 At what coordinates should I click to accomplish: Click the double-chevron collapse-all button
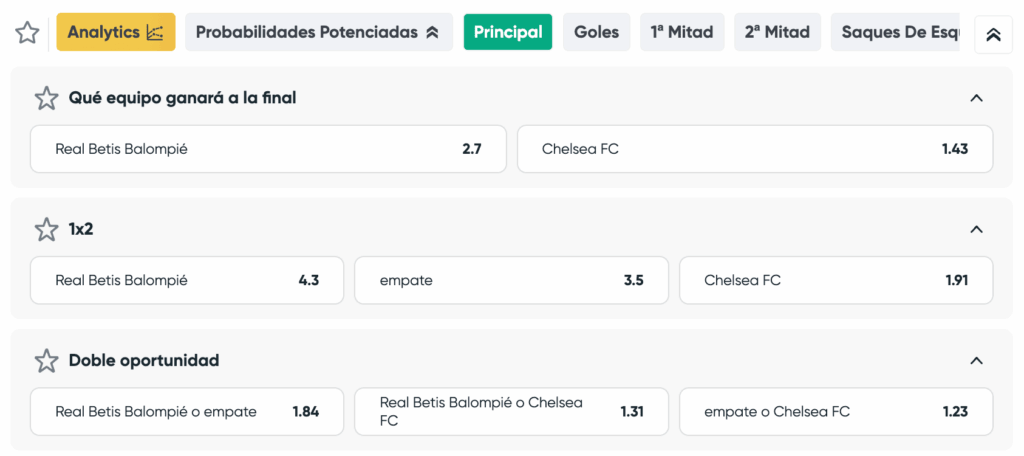click(993, 35)
